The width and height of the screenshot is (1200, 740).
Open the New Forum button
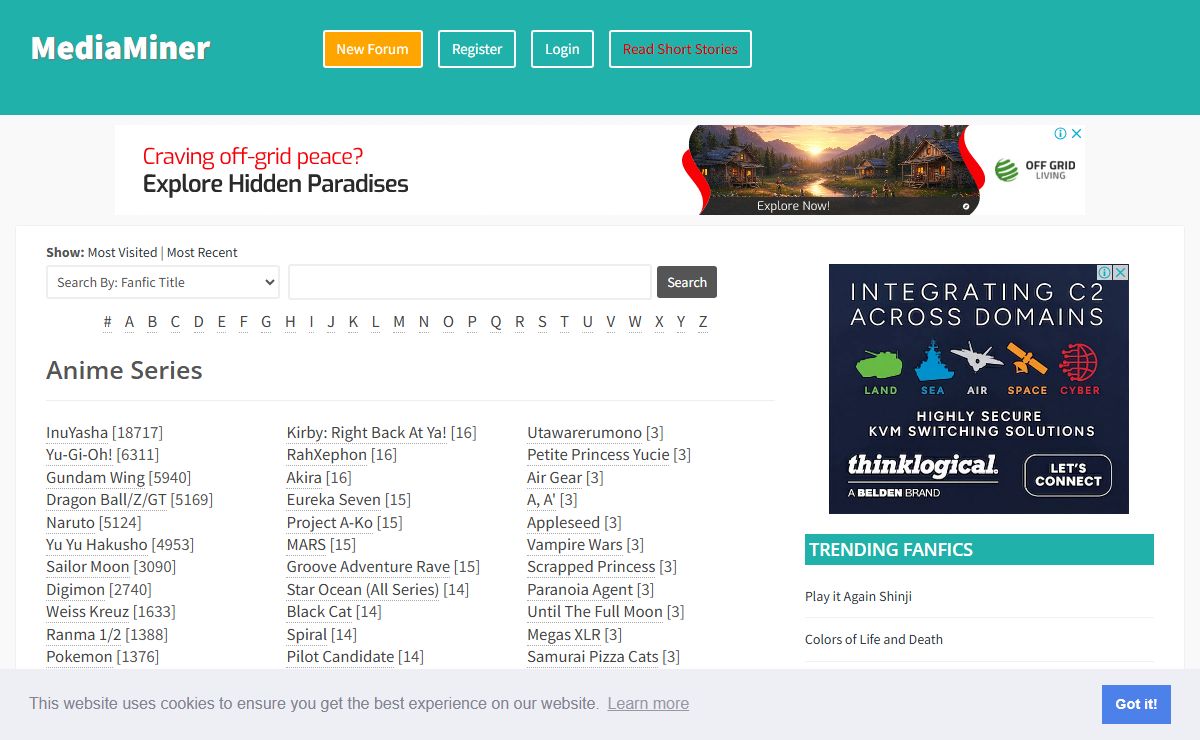click(x=372, y=49)
